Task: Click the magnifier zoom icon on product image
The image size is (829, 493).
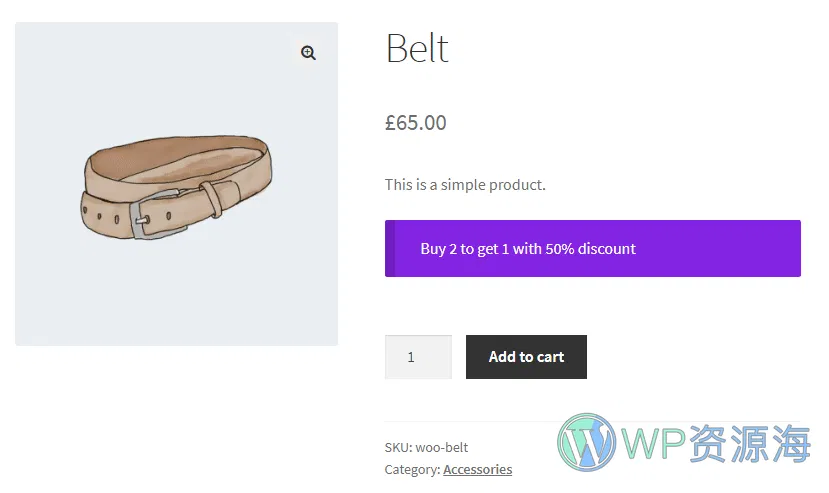Action: click(x=308, y=53)
